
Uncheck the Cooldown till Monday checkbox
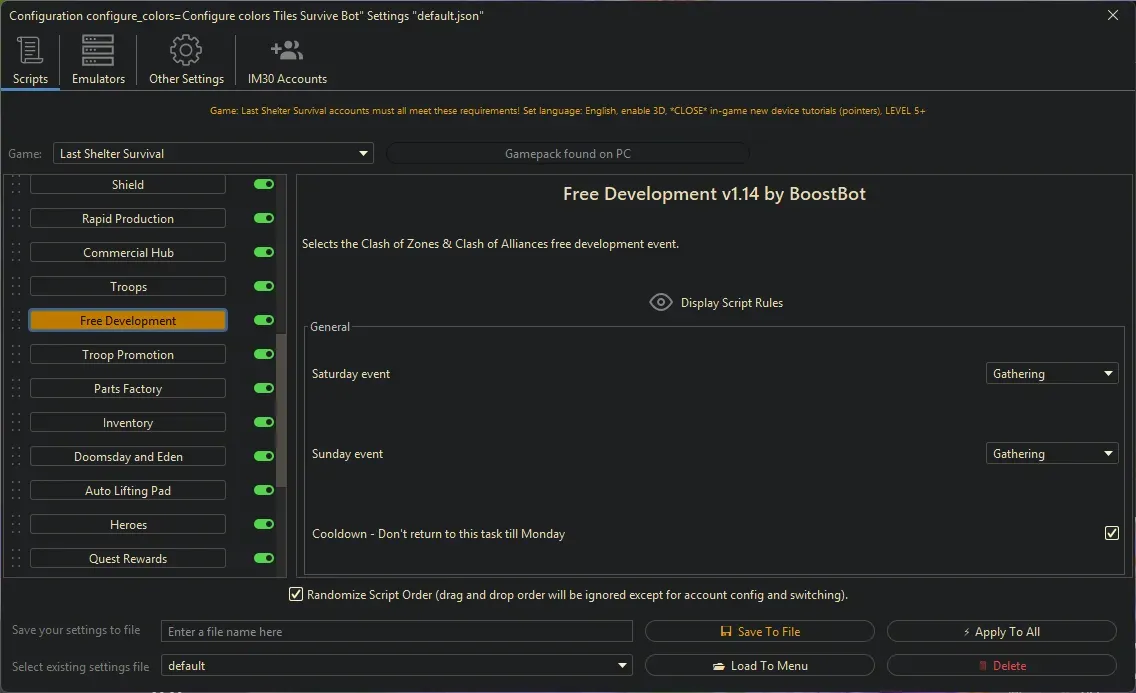tap(1111, 533)
